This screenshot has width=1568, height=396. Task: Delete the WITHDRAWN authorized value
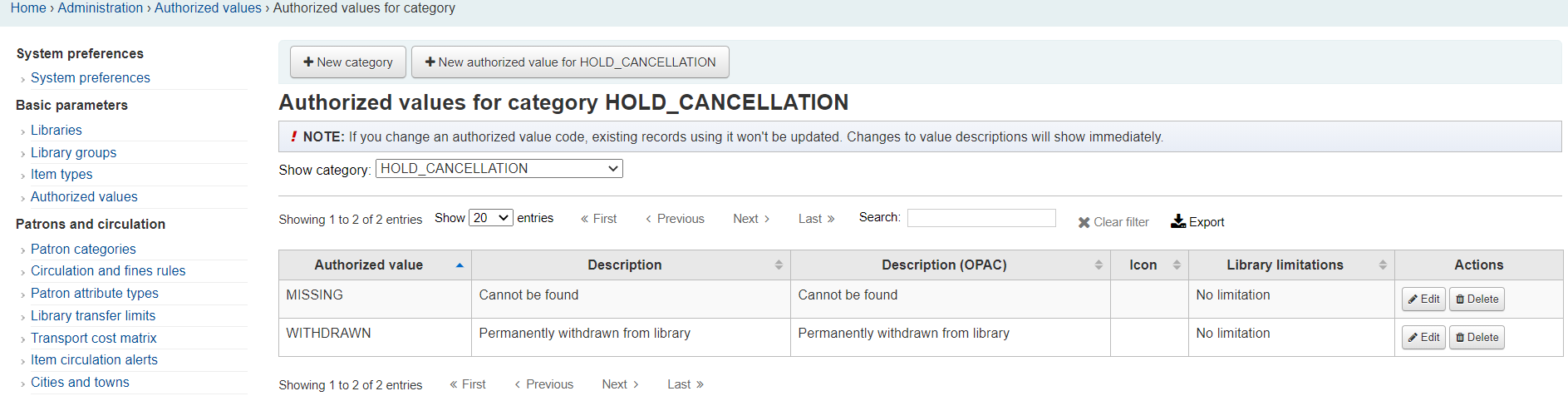pyautogui.click(x=1477, y=338)
